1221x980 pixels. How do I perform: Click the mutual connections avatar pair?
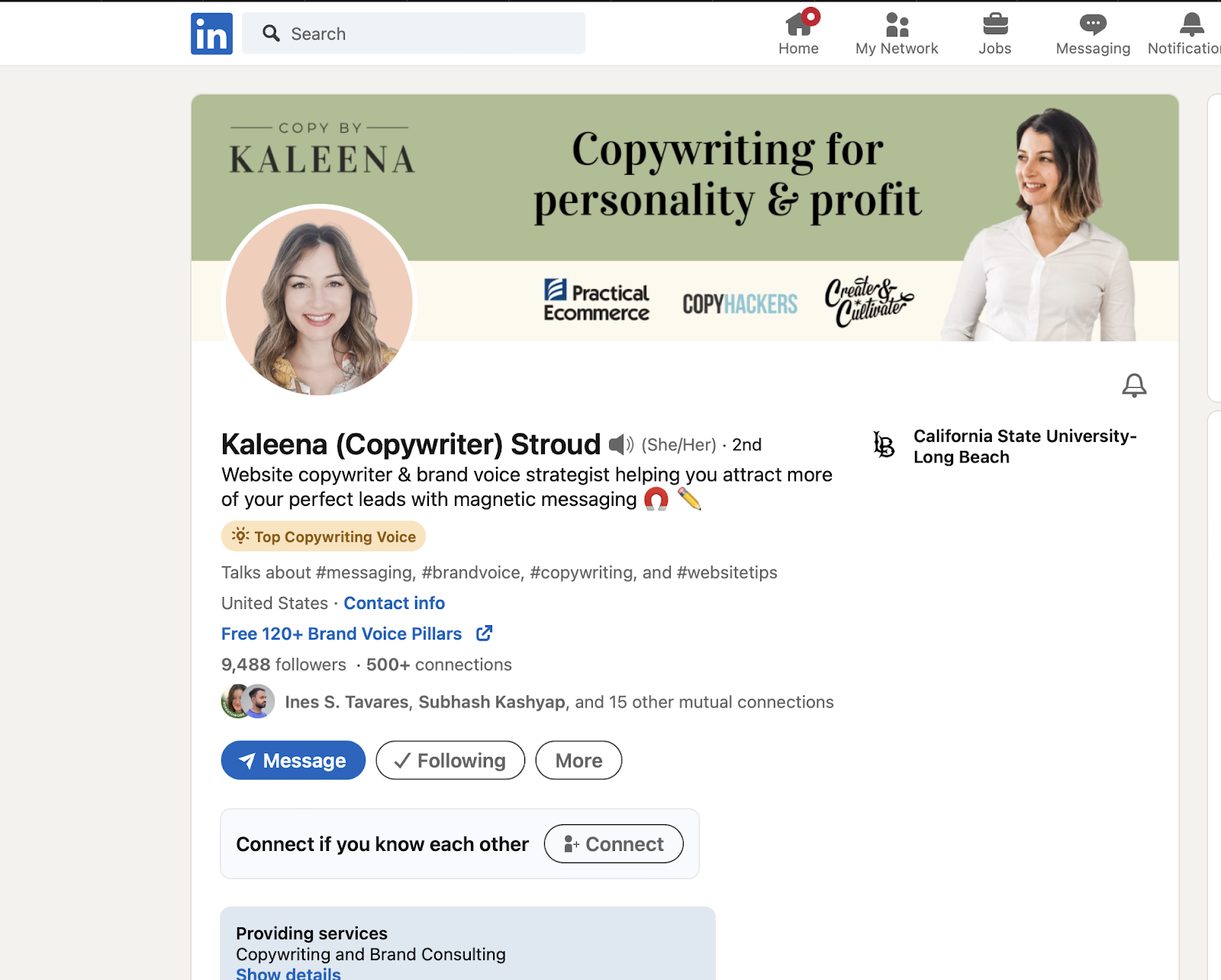point(248,701)
